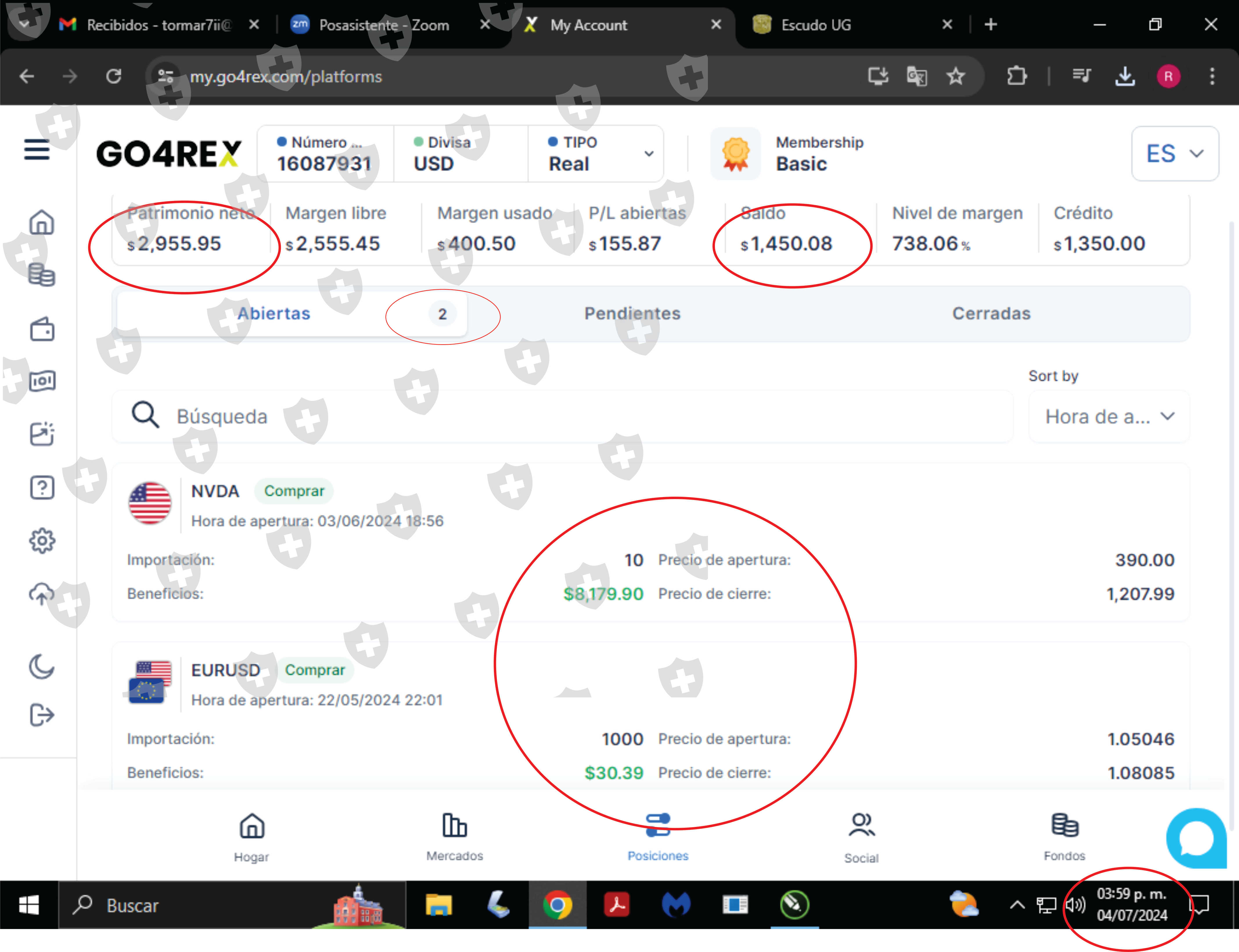The height and width of the screenshot is (952, 1239).
Task: Bookmark page with the star icon
Action: point(956,76)
